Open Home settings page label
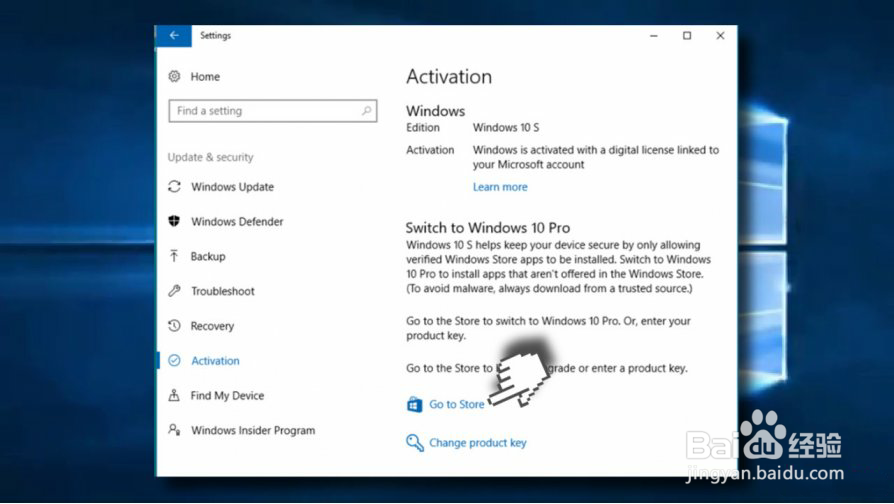Viewport: 894px width, 504px height. (x=205, y=76)
